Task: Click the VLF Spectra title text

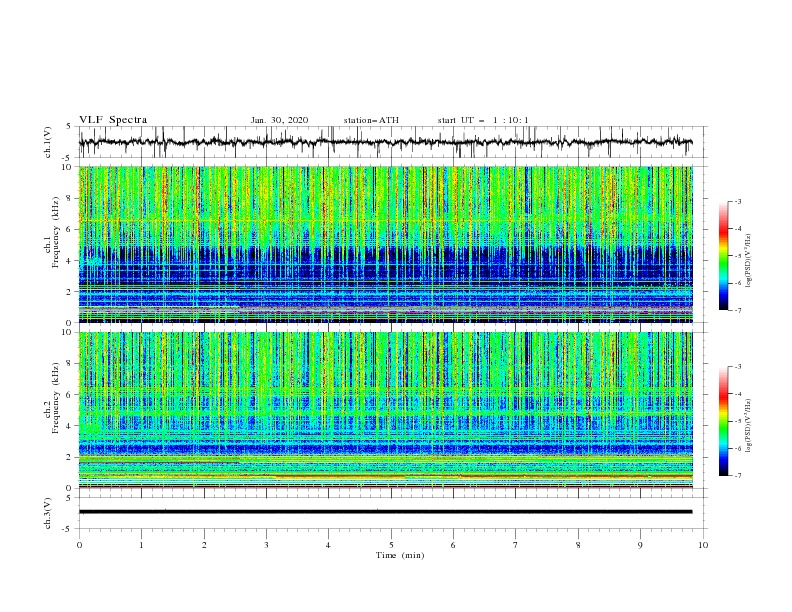Action: [113, 120]
